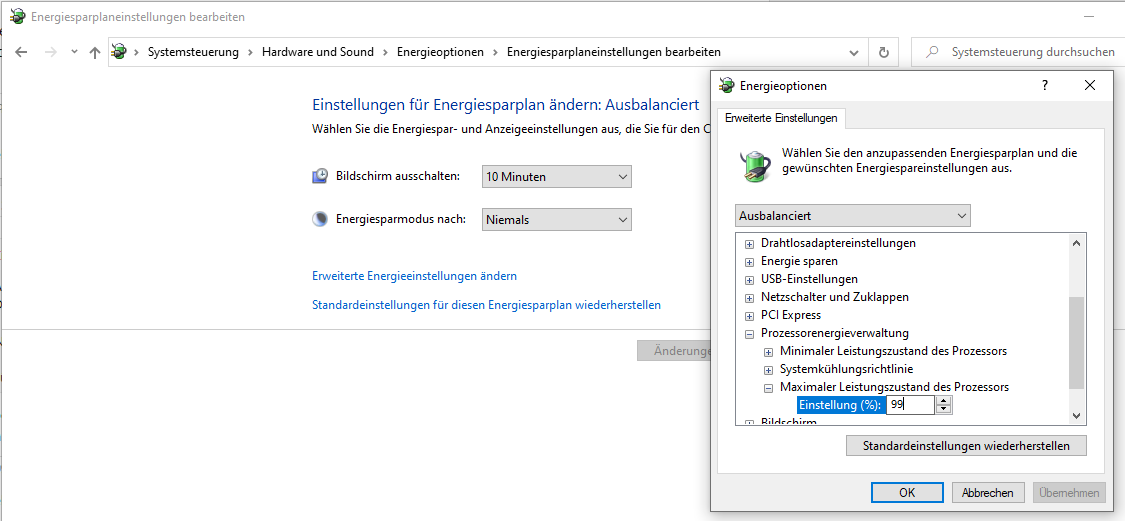Click the help question mark in Energieoptionen
1125x521 pixels.
click(1045, 85)
